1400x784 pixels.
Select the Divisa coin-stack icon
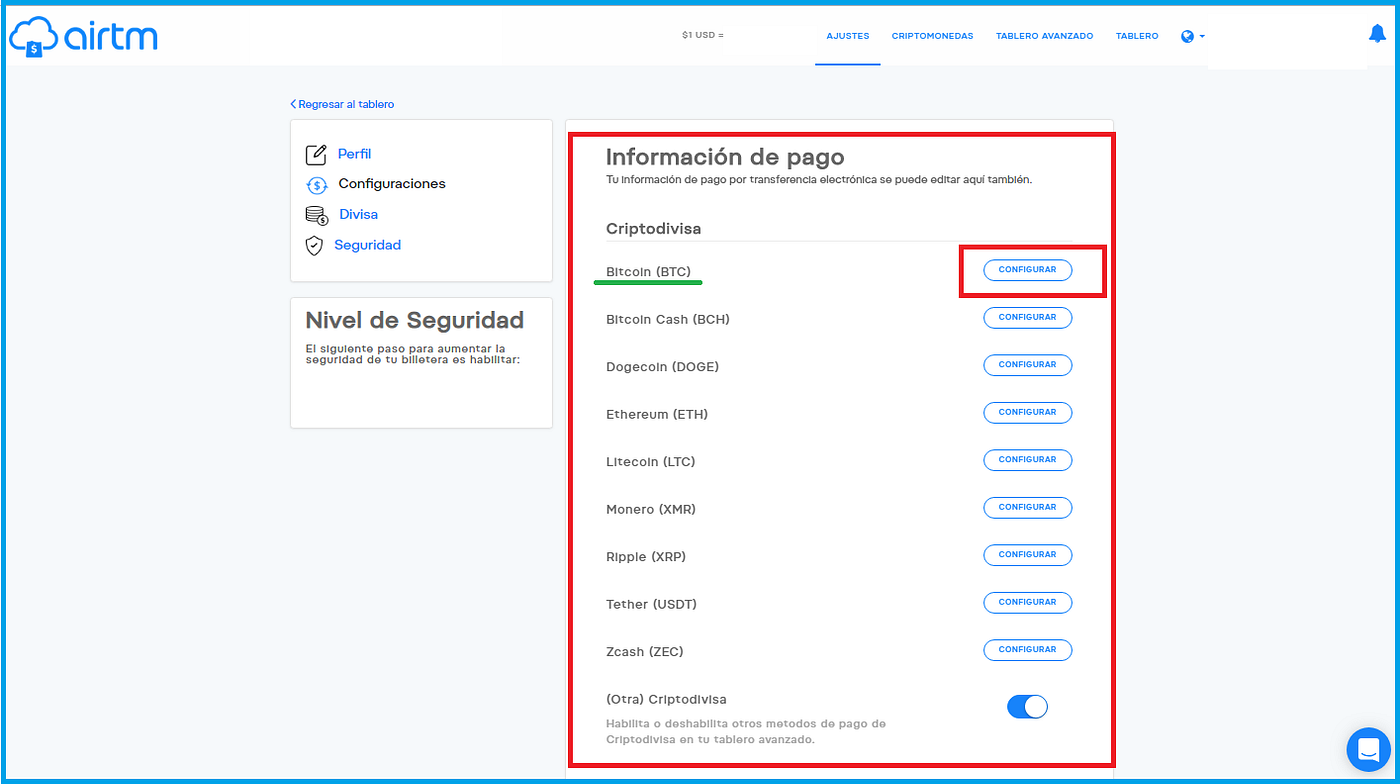(315, 215)
